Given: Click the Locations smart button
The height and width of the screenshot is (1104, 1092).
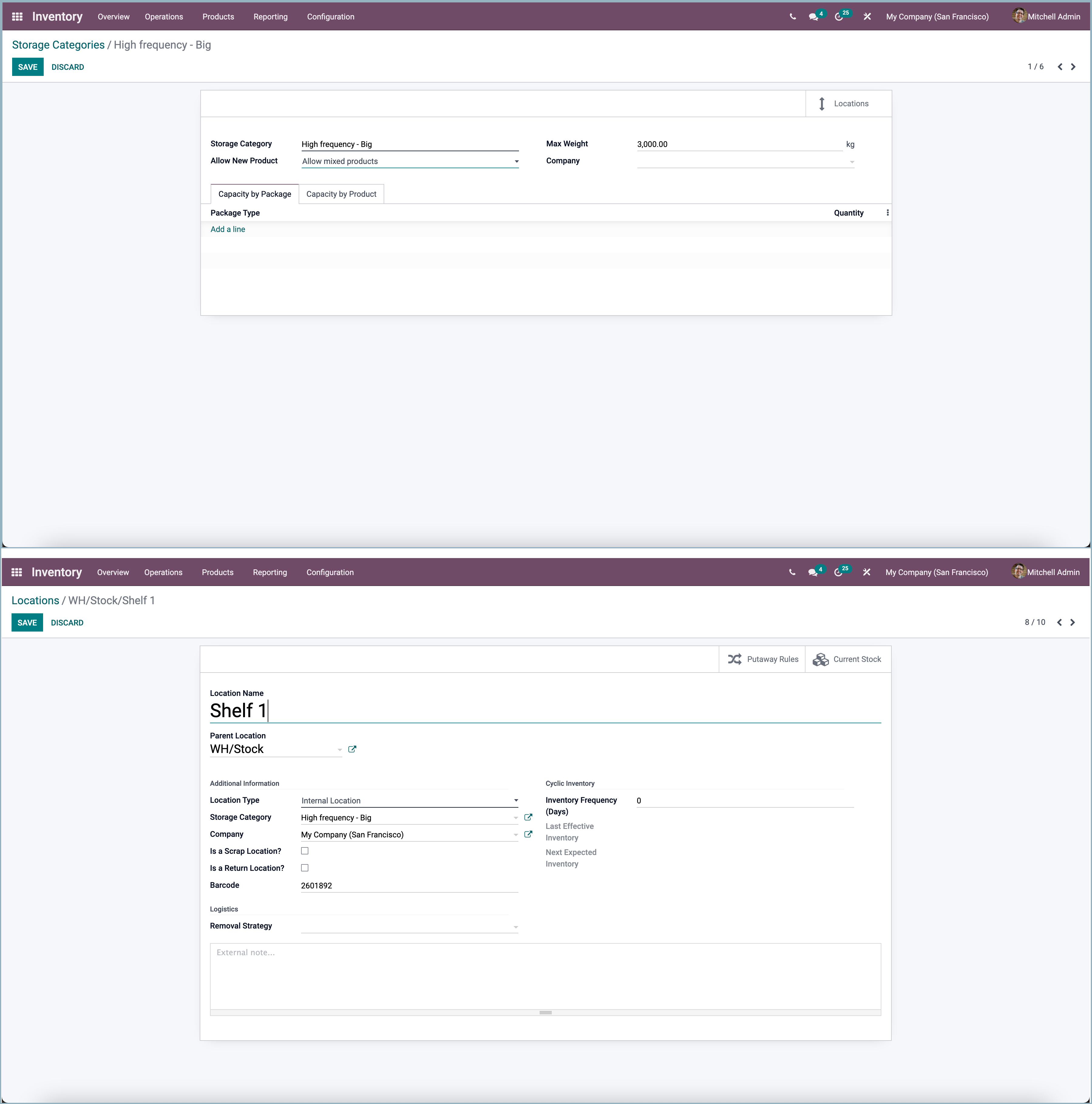Looking at the screenshot, I should (848, 104).
